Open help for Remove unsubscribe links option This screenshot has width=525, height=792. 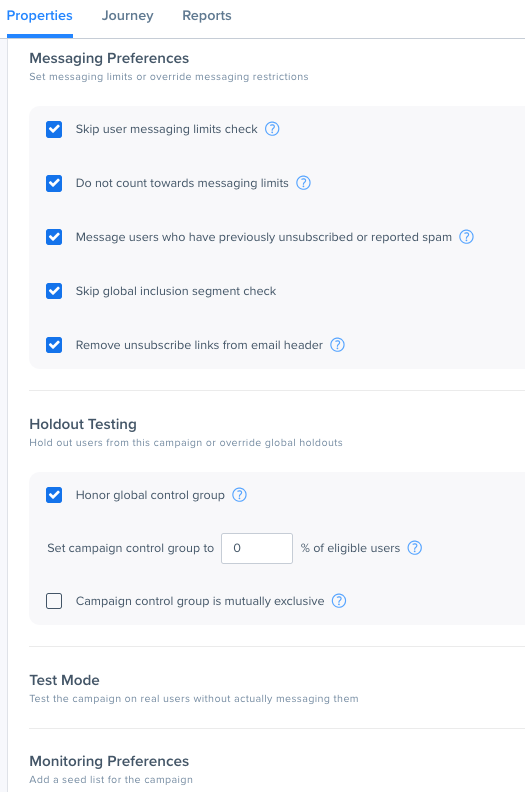(338, 345)
